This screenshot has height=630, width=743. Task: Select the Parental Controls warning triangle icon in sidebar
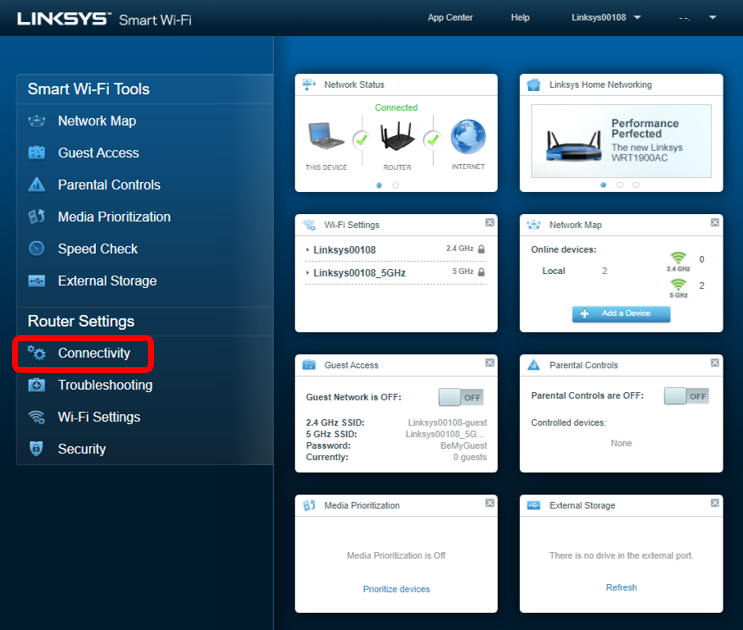[x=36, y=185]
